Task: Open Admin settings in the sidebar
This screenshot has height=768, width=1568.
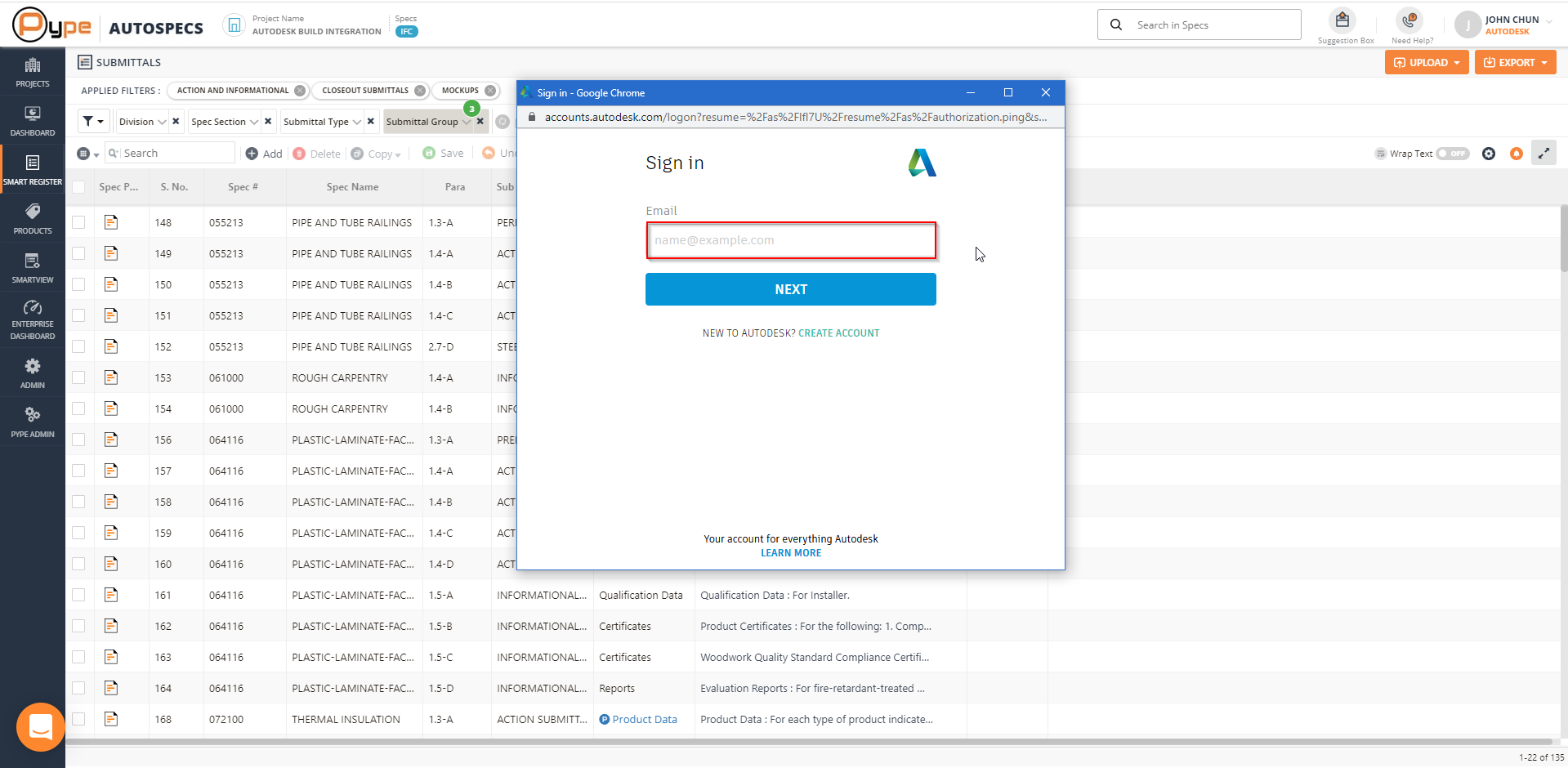Action: click(x=33, y=373)
